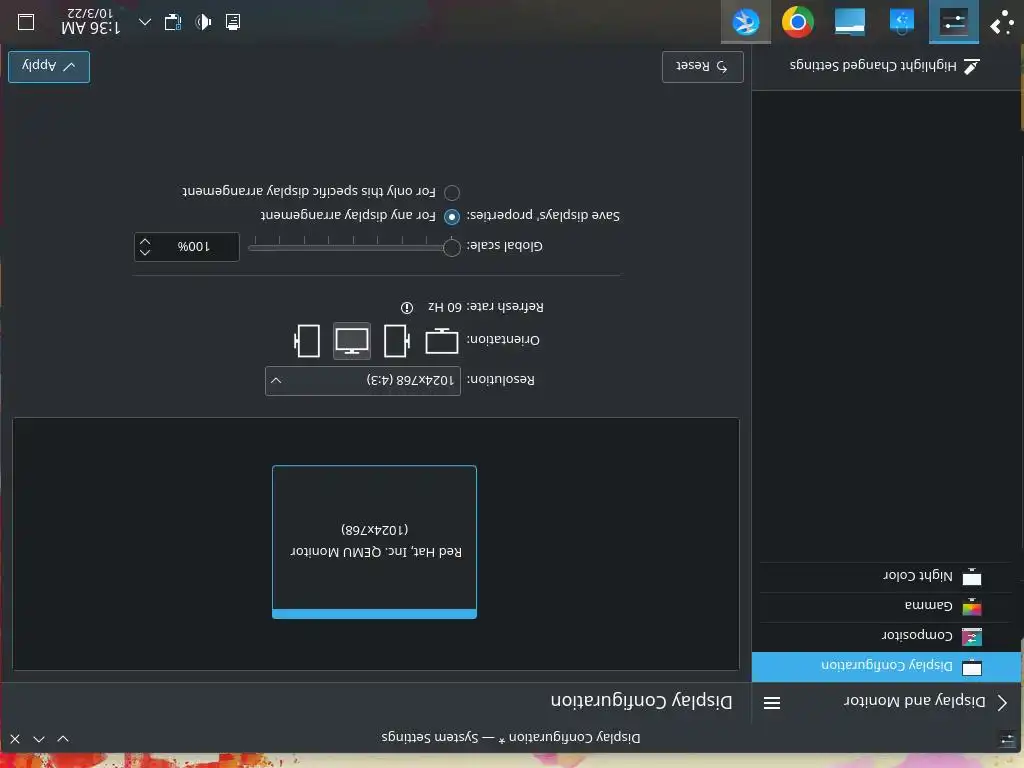The width and height of the screenshot is (1024, 768).
Task: Open the volume control in the system tray
Action: pyautogui.click(x=204, y=22)
